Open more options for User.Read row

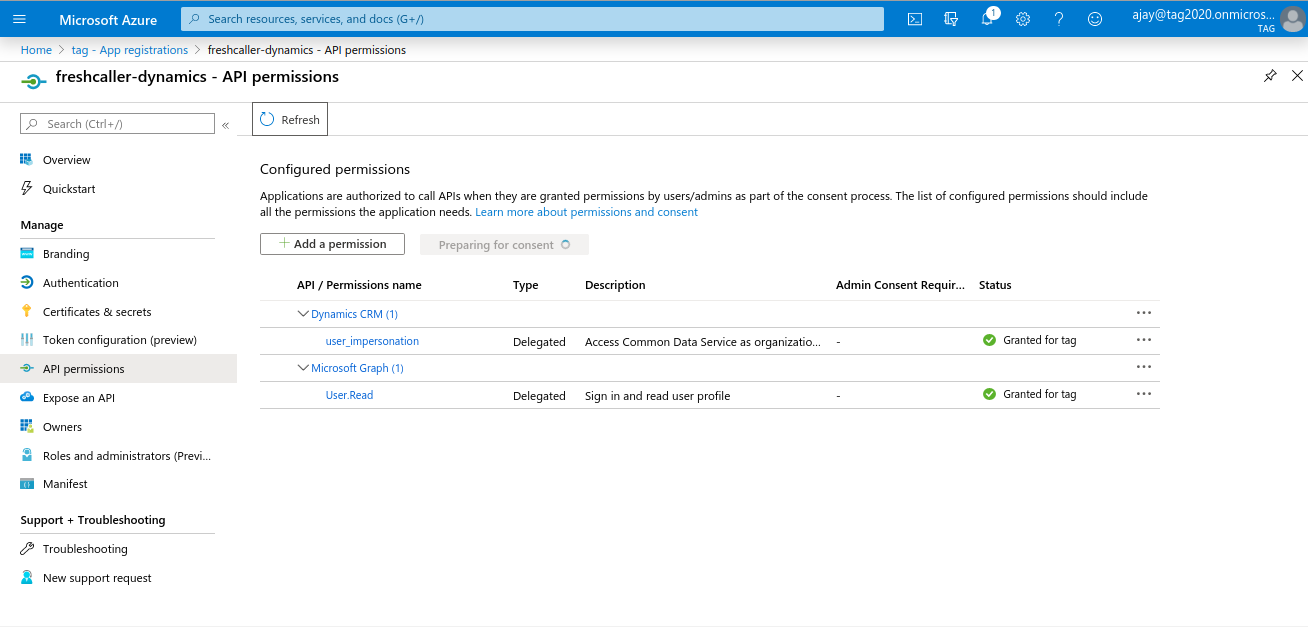click(1144, 394)
